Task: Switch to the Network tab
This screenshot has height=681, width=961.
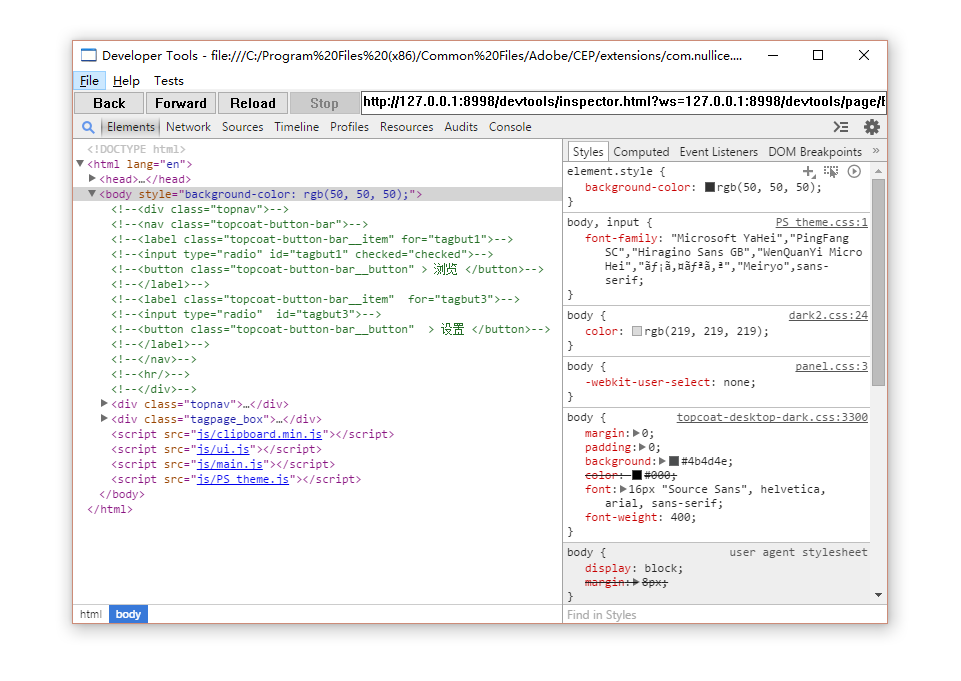Action: click(188, 127)
